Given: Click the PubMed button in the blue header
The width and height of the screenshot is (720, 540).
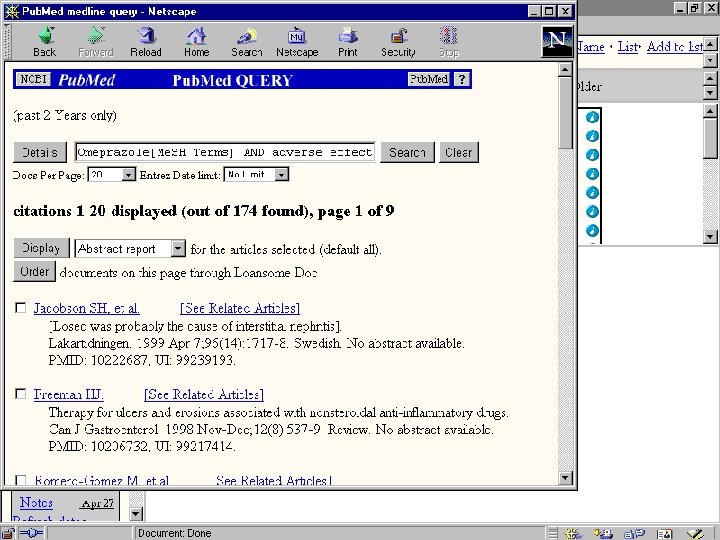Looking at the screenshot, I should coord(428,79).
